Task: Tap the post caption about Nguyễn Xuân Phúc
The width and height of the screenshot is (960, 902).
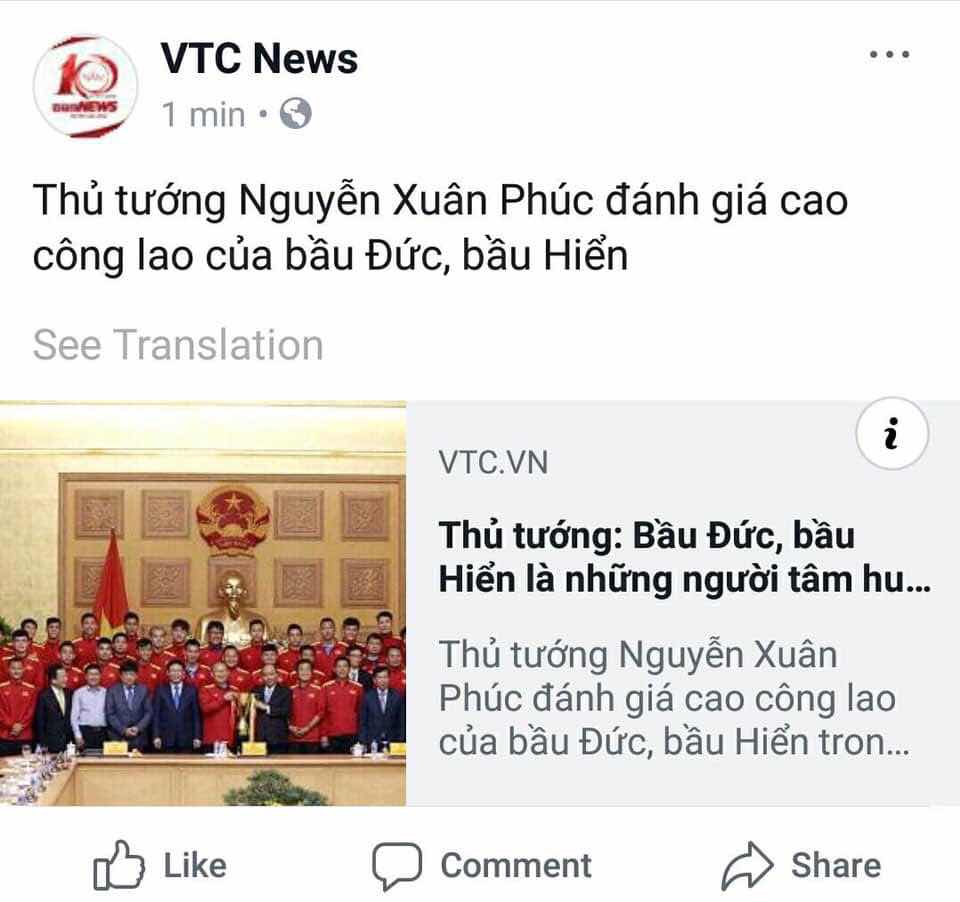Action: point(440,227)
